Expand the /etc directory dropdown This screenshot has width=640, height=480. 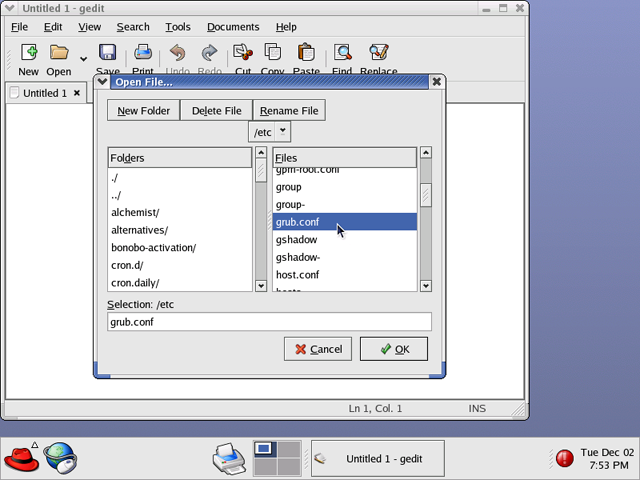(283, 131)
